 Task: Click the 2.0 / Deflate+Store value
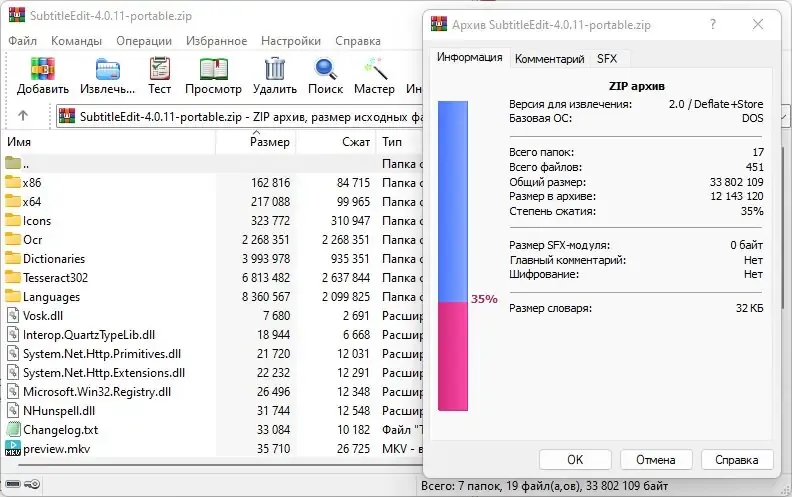click(x=716, y=104)
